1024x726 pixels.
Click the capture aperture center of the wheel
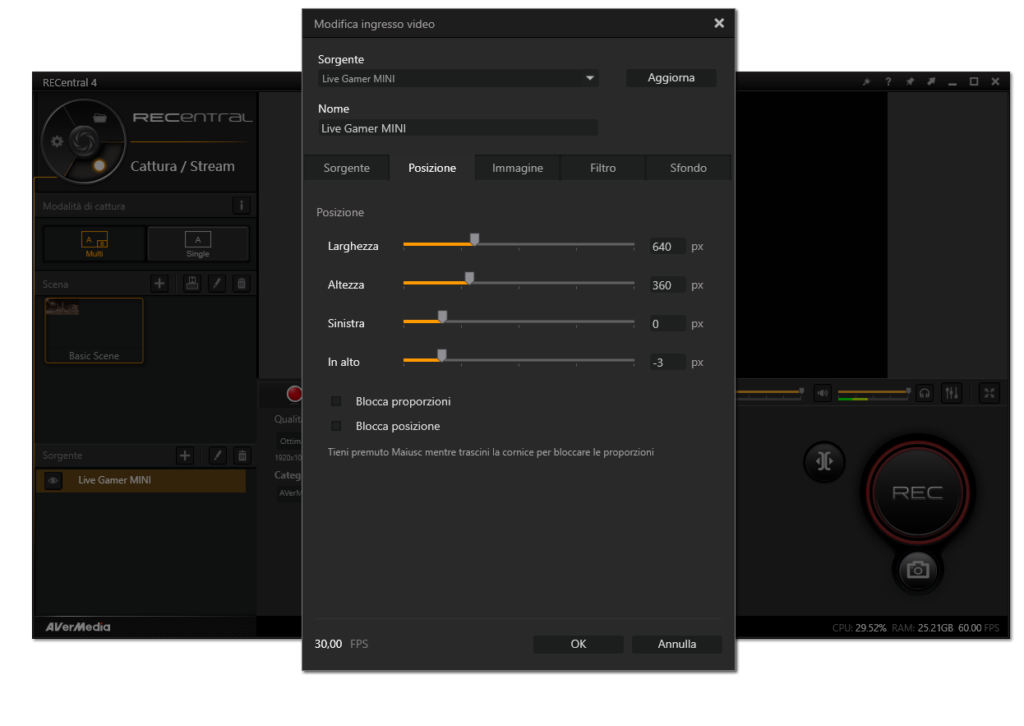click(84, 140)
